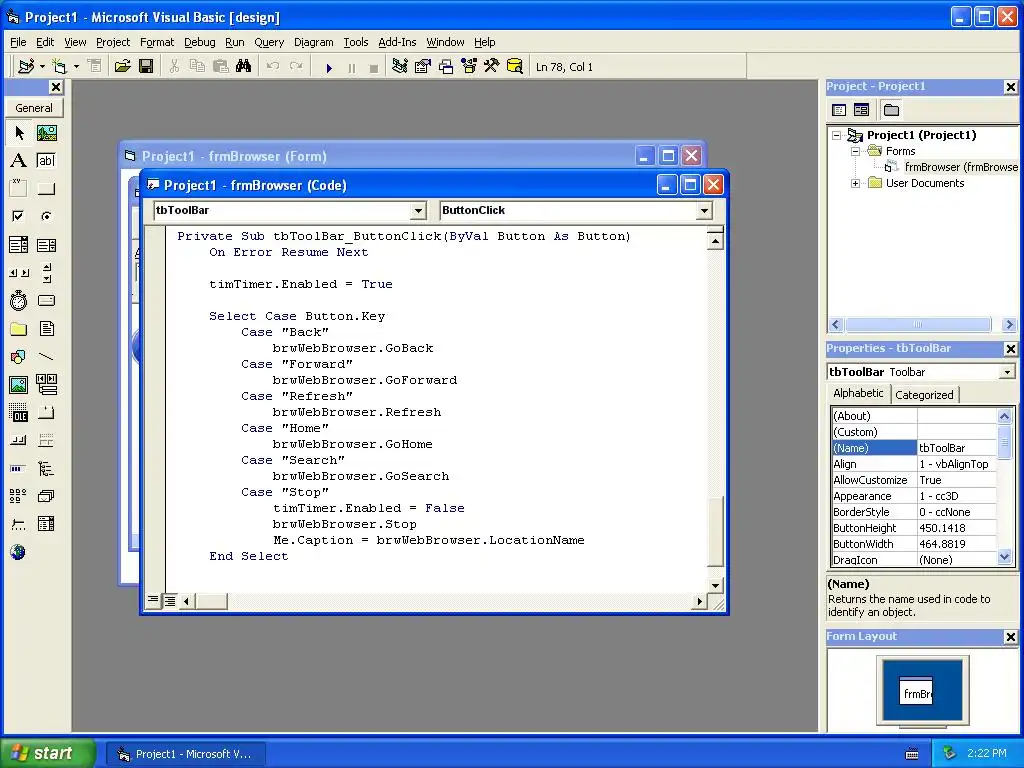This screenshot has width=1024, height=768.
Task: Click the Open Project toolbar icon
Action: coord(123,67)
